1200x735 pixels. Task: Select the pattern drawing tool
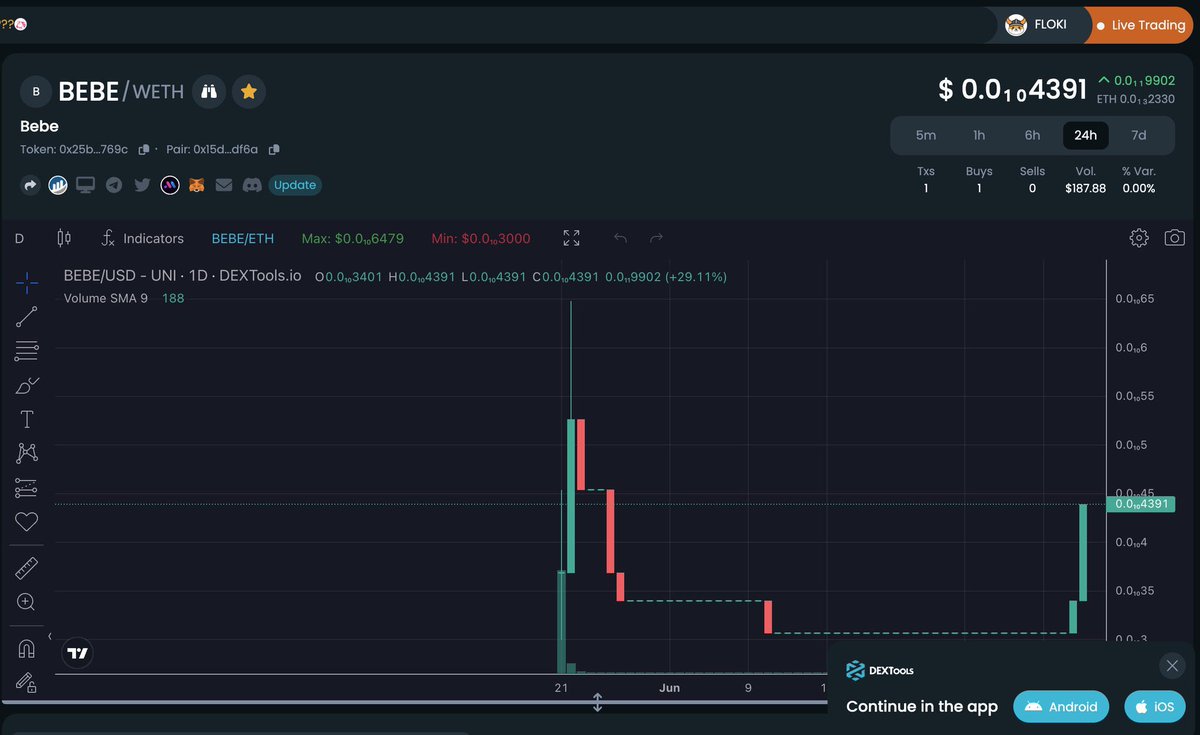coord(27,453)
